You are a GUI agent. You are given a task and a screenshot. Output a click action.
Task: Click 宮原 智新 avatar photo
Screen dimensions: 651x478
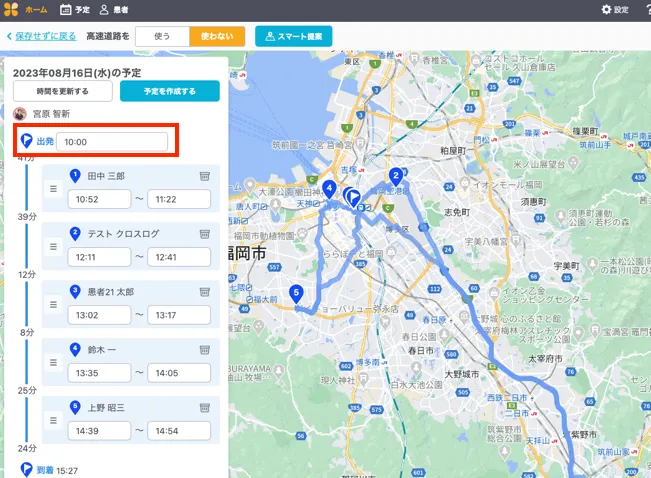20,114
